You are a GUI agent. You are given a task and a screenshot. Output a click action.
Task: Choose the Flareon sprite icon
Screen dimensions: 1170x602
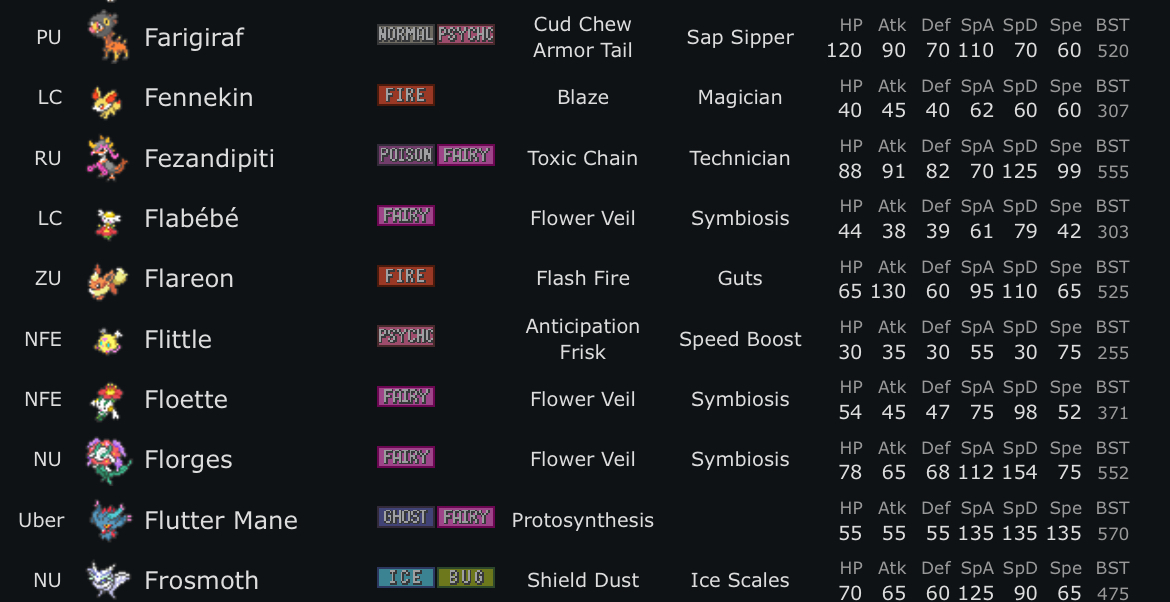click(x=106, y=279)
